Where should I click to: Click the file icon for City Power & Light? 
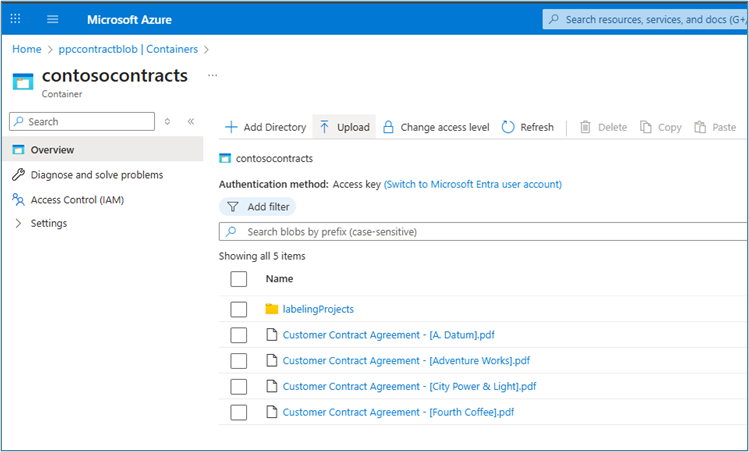pos(272,386)
